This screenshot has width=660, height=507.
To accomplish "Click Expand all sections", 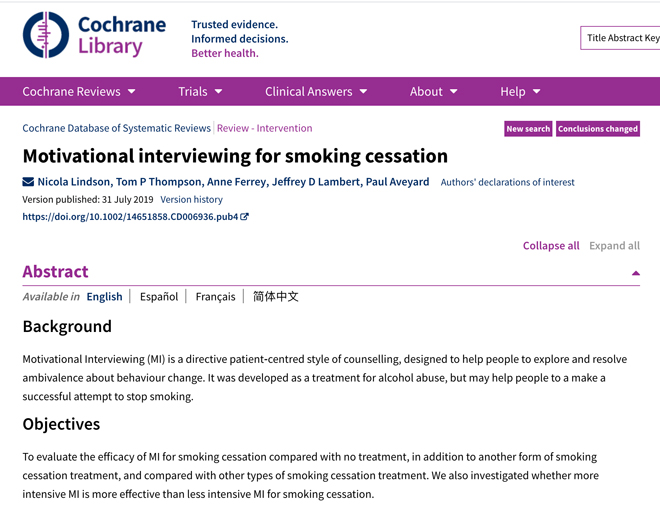I will pyautogui.click(x=615, y=246).
